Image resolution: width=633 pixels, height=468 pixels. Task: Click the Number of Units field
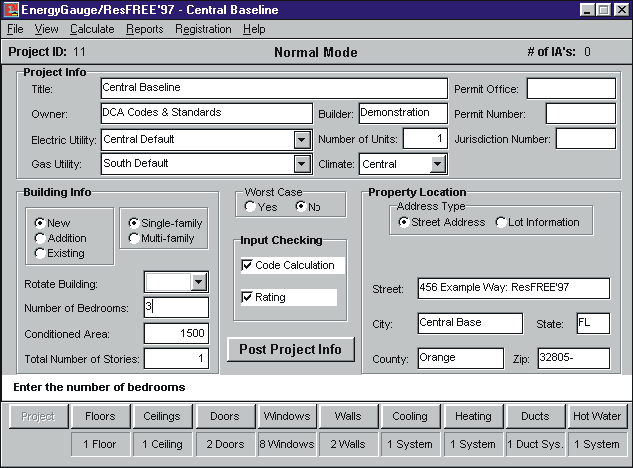425,139
